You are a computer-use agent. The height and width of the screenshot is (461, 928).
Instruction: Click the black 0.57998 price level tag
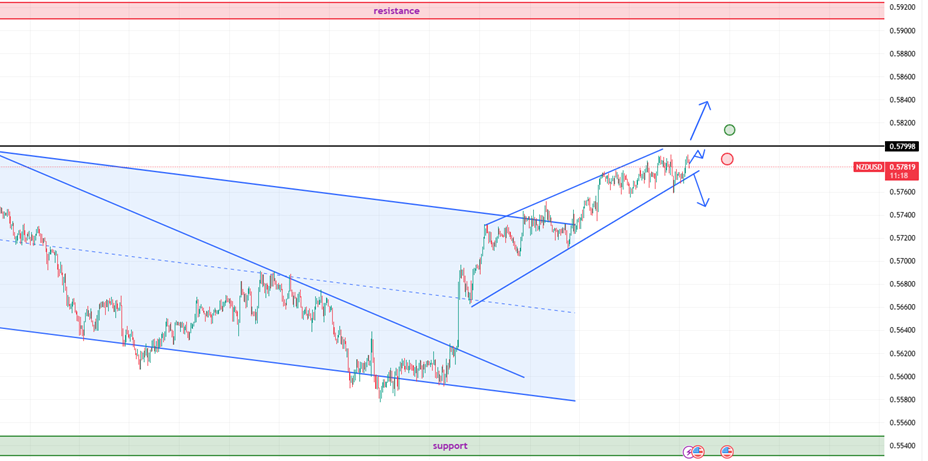point(902,146)
